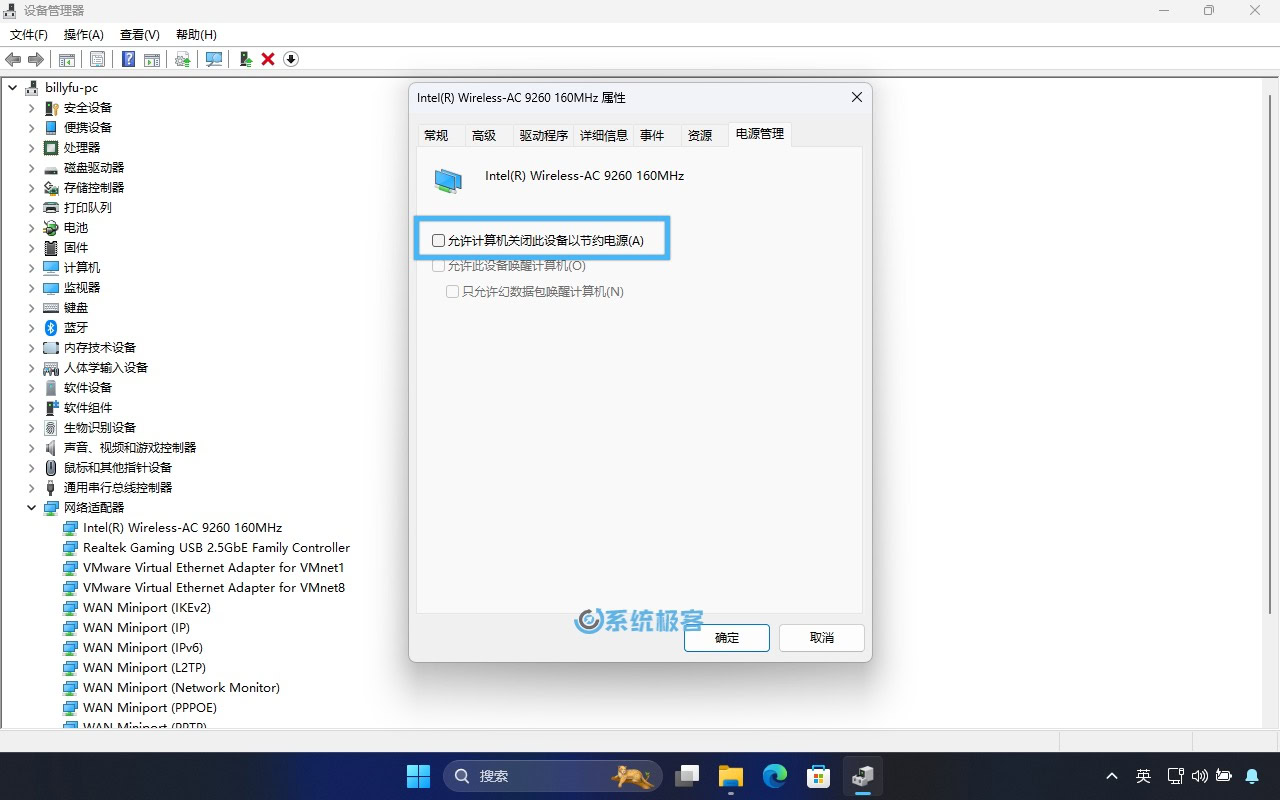Image resolution: width=1280 pixels, height=800 pixels.
Task: Click the 蓝牙 Bluetooth icon in tree
Action: click(51, 327)
